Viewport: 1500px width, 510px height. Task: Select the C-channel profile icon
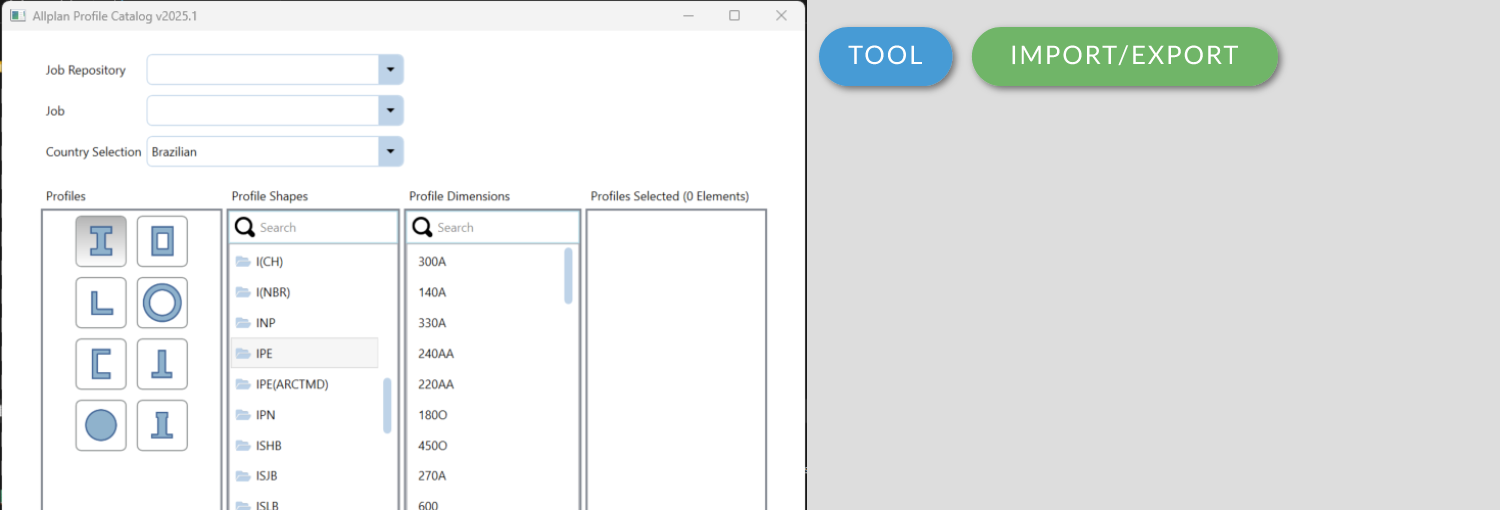pyautogui.click(x=101, y=364)
